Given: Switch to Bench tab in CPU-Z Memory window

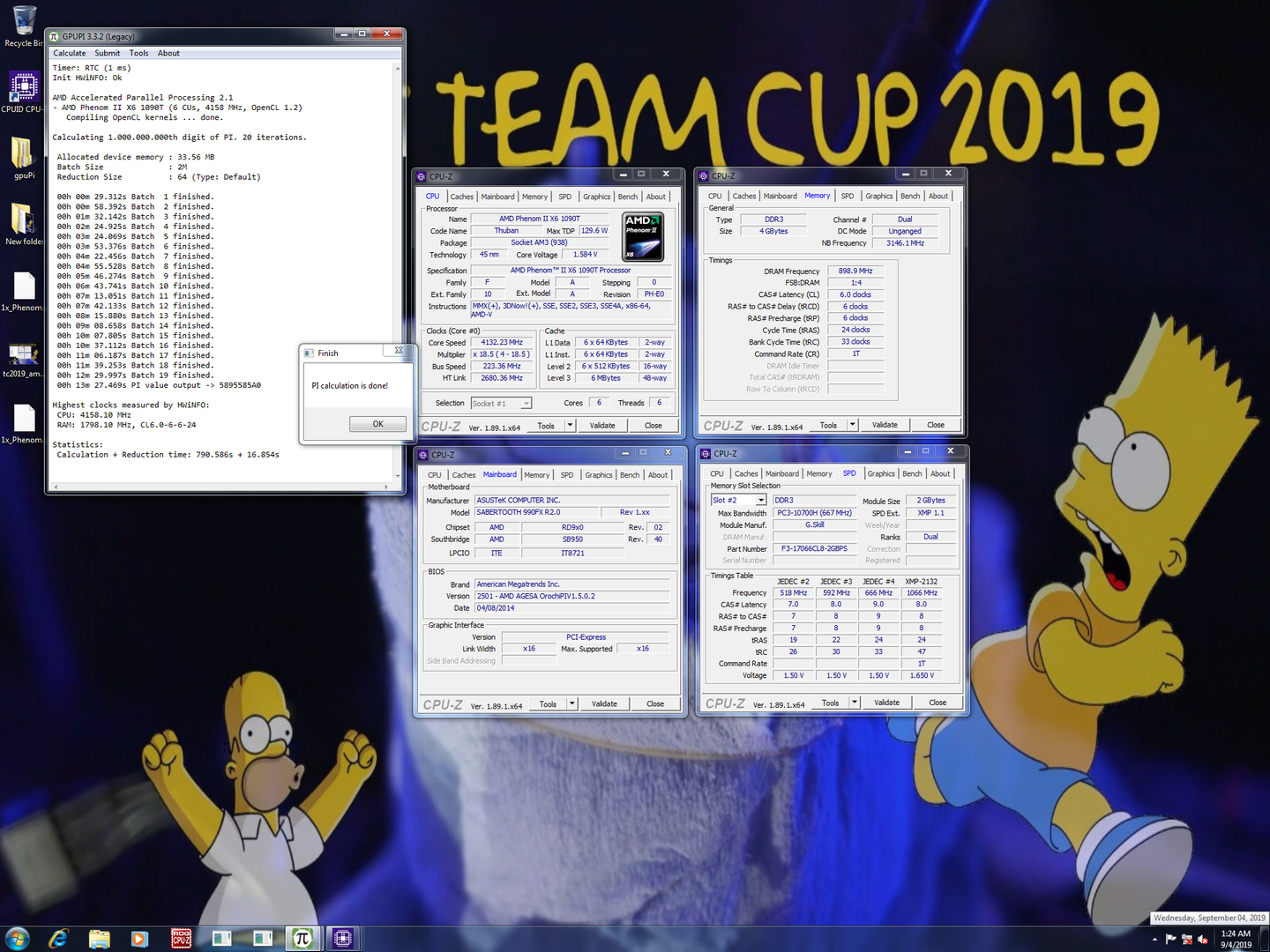Looking at the screenshot, I should pyautogui.click(x=910, y=196).
